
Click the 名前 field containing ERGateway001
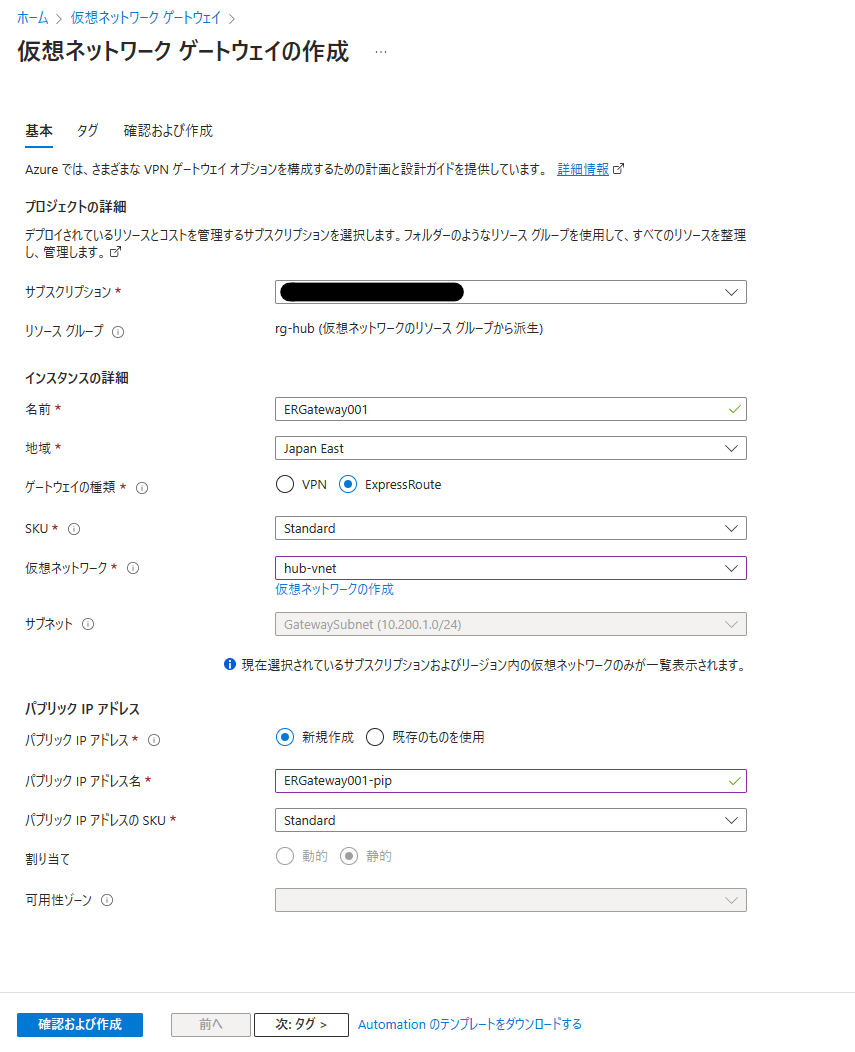[511, 409]
